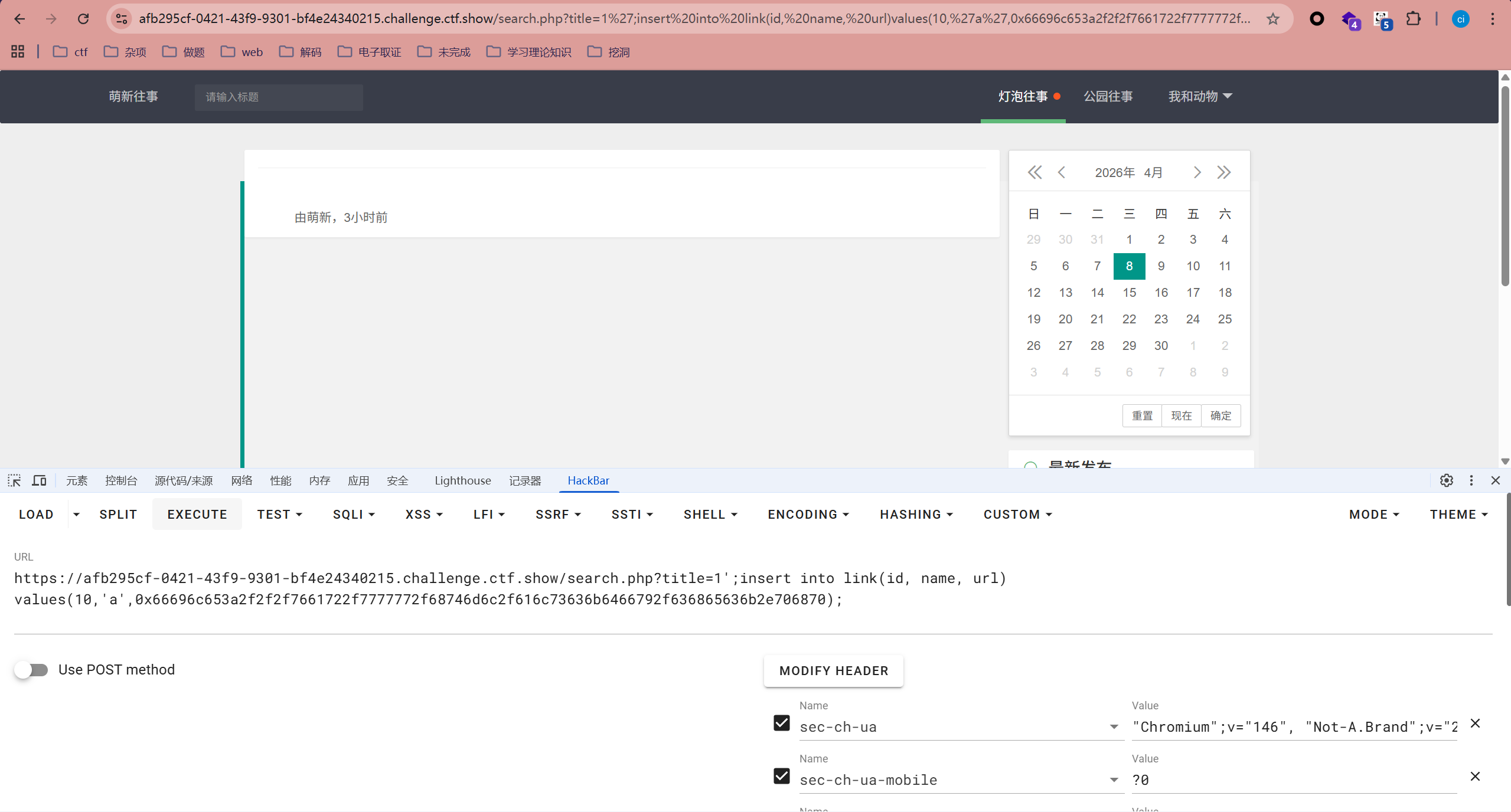Open the 公园往事 navigation item
Viewport: 1511px width, 812px height.
(1108, 96)
